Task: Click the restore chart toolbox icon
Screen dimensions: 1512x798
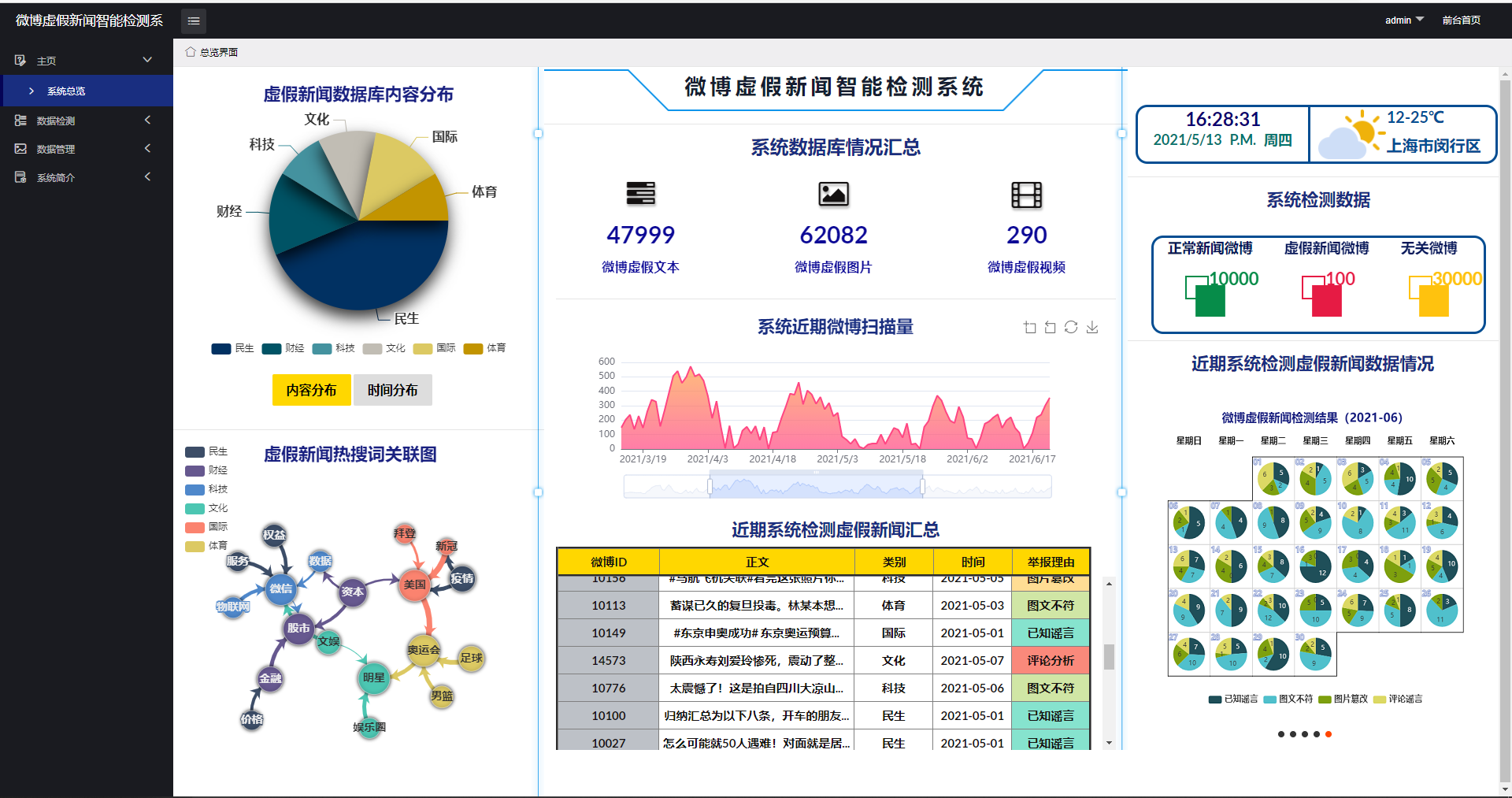Action: 1071,327
